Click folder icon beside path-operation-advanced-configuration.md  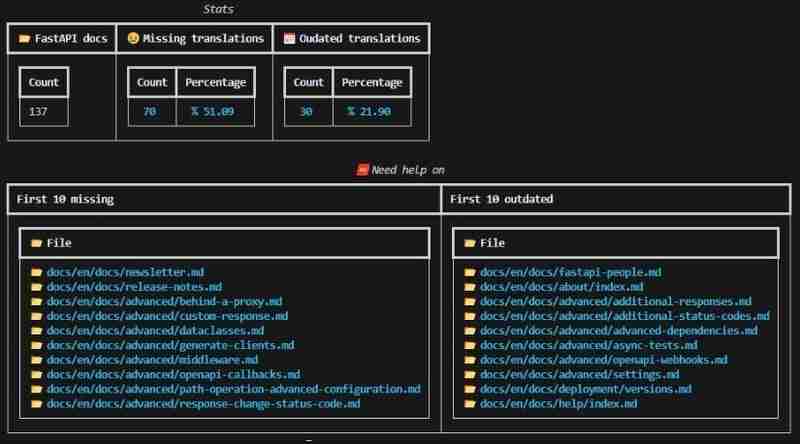point(36,389)
